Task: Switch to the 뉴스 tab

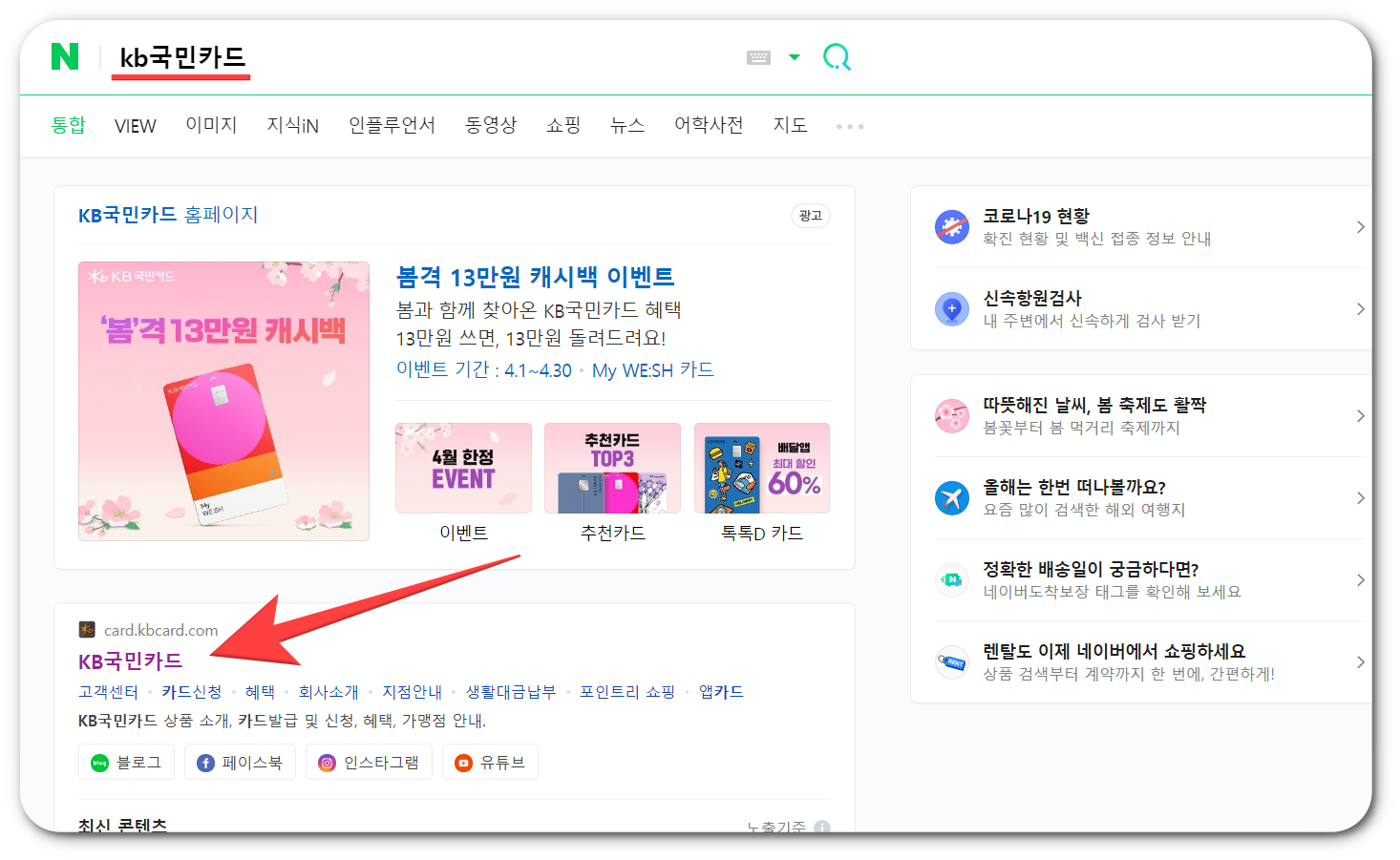Action: [x=626, y=125]
